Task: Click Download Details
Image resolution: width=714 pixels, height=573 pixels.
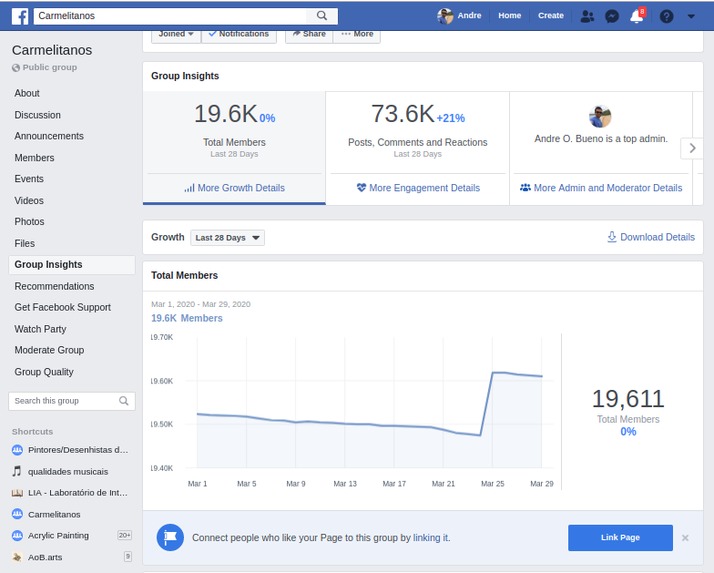Action: tap(651, 237)
